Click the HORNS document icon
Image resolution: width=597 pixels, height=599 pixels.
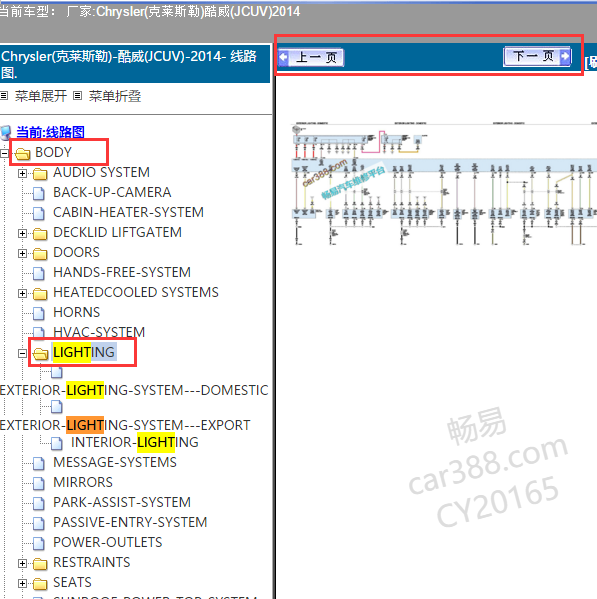(39, 314)
